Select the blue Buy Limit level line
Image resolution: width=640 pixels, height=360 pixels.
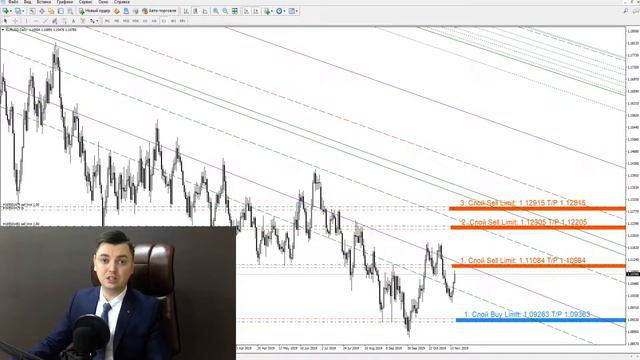point(540,320)
